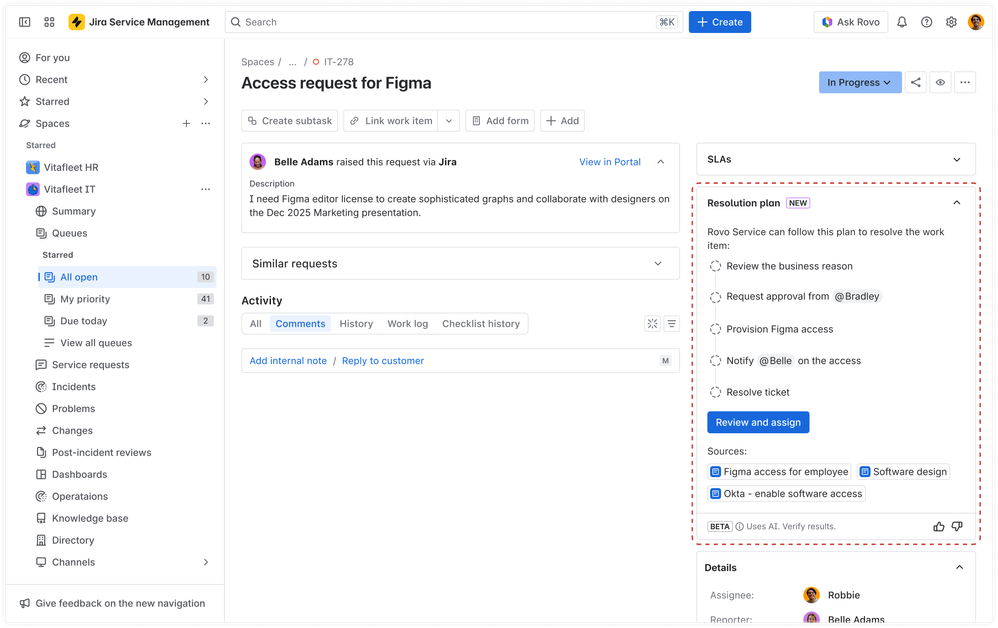Collapse the request description chevron
Image resolution: width=998 pixels, height=628 pixels.
click(x=661, y=162)
